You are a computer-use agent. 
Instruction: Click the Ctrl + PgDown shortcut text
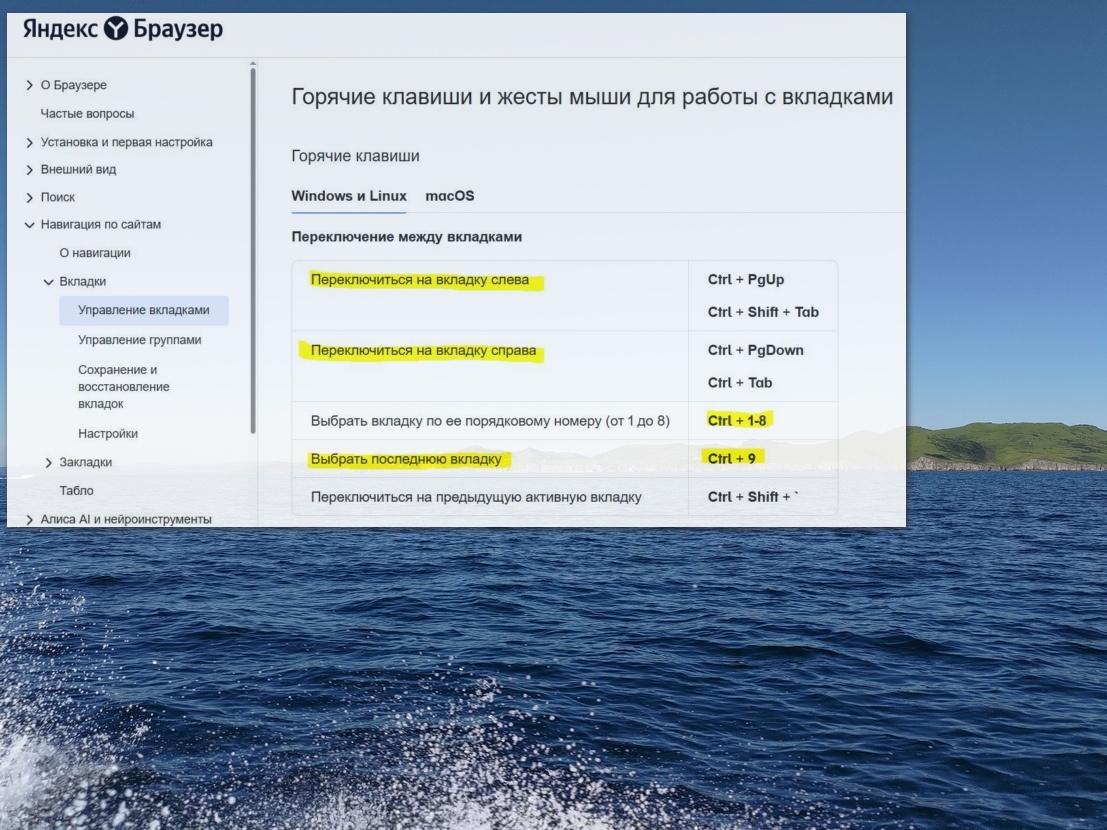pos(755,350)
